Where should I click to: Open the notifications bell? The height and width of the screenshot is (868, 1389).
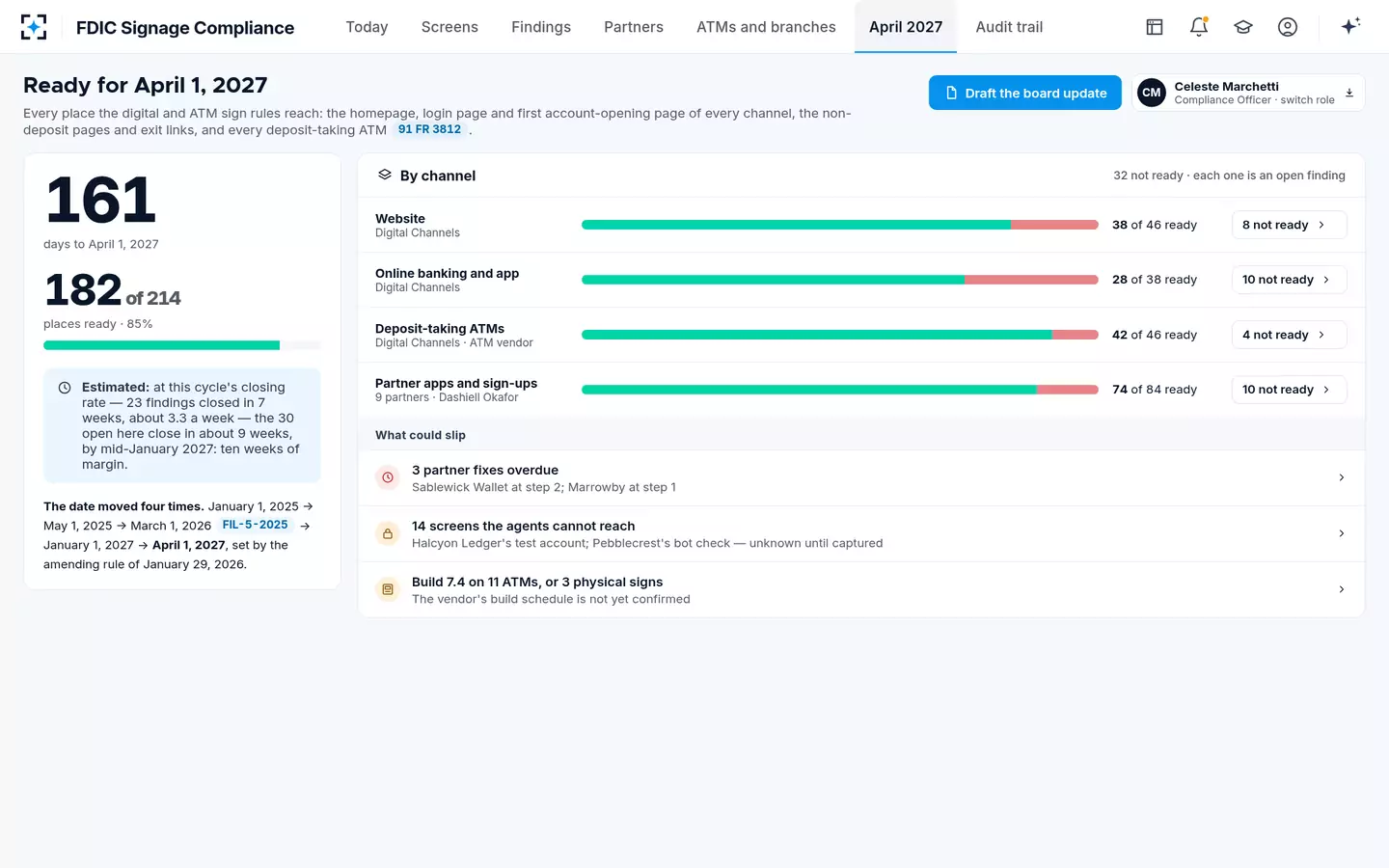(1199, 27)
